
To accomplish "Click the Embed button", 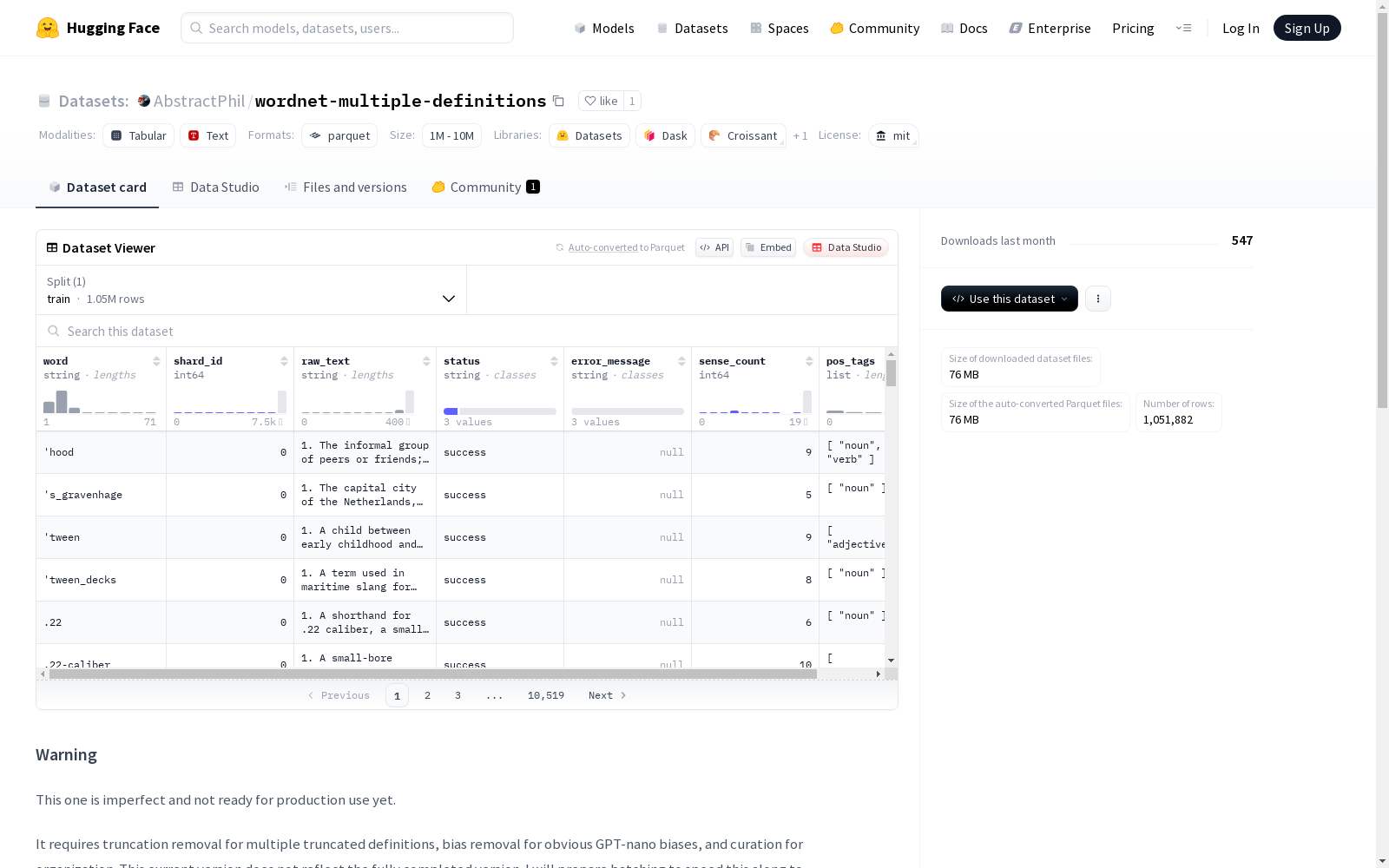I will pos(768,247).
